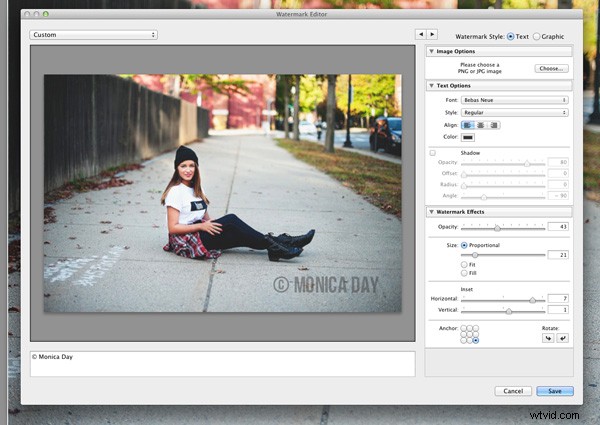Rotate watermark counterclockwise
The width and height of the screenshot is (600, 425).
pyautogui.click(x=548, y=338)
